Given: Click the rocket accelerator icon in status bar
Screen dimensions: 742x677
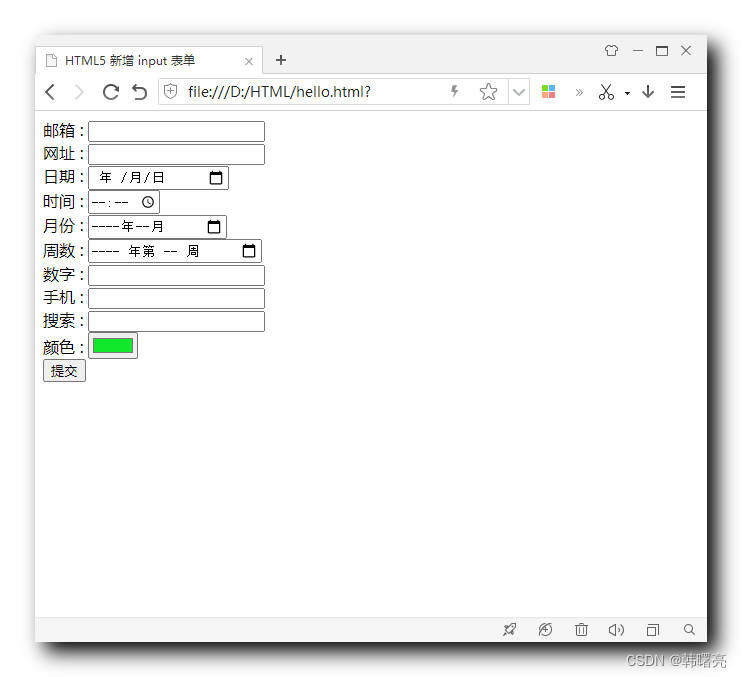Looking at the screenshot, I should (509, 630).
